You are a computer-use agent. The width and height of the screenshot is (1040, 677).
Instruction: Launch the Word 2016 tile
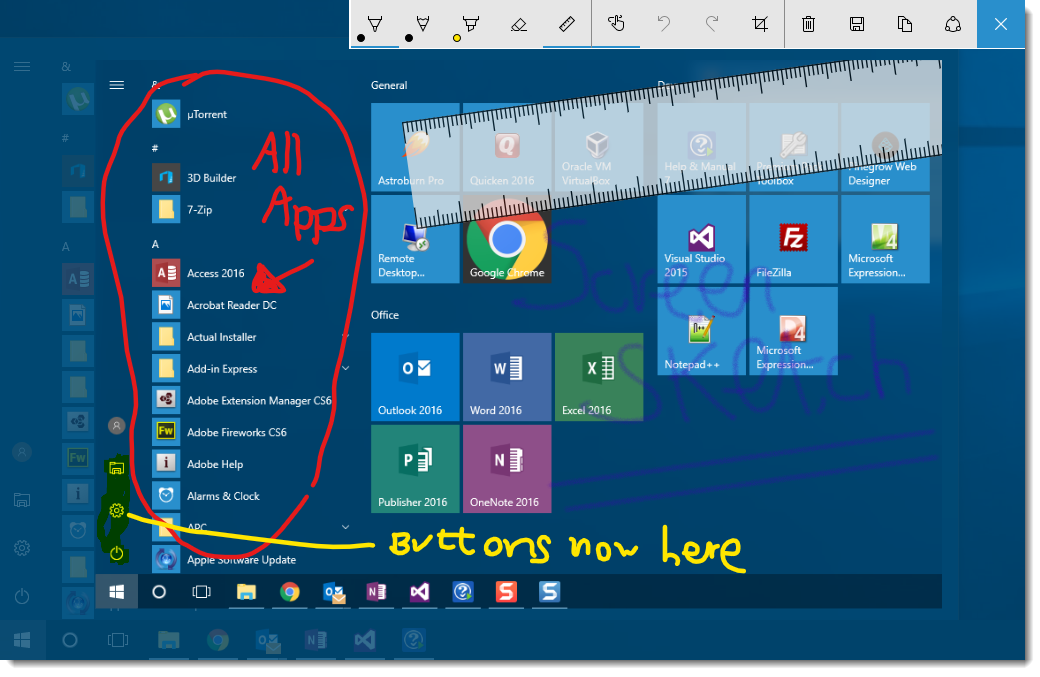[x=507, y=377]
